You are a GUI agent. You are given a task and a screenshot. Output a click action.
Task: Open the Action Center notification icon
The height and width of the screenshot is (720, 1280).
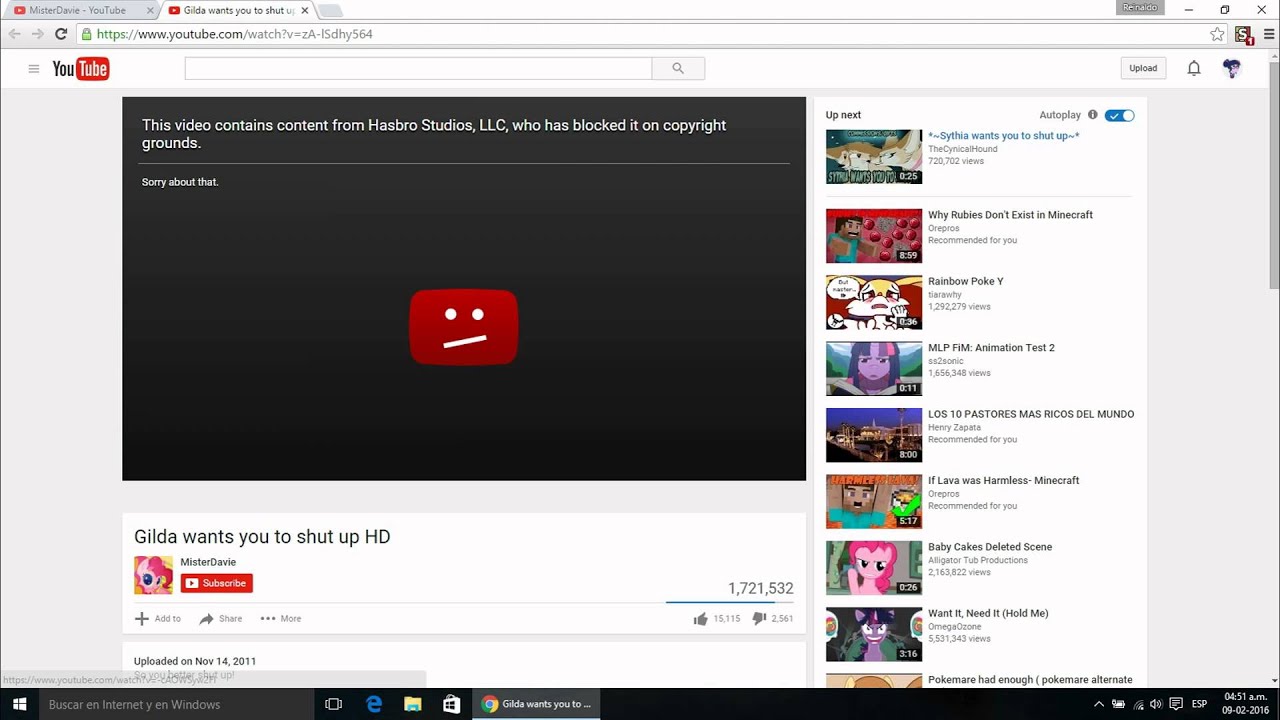1176,704
